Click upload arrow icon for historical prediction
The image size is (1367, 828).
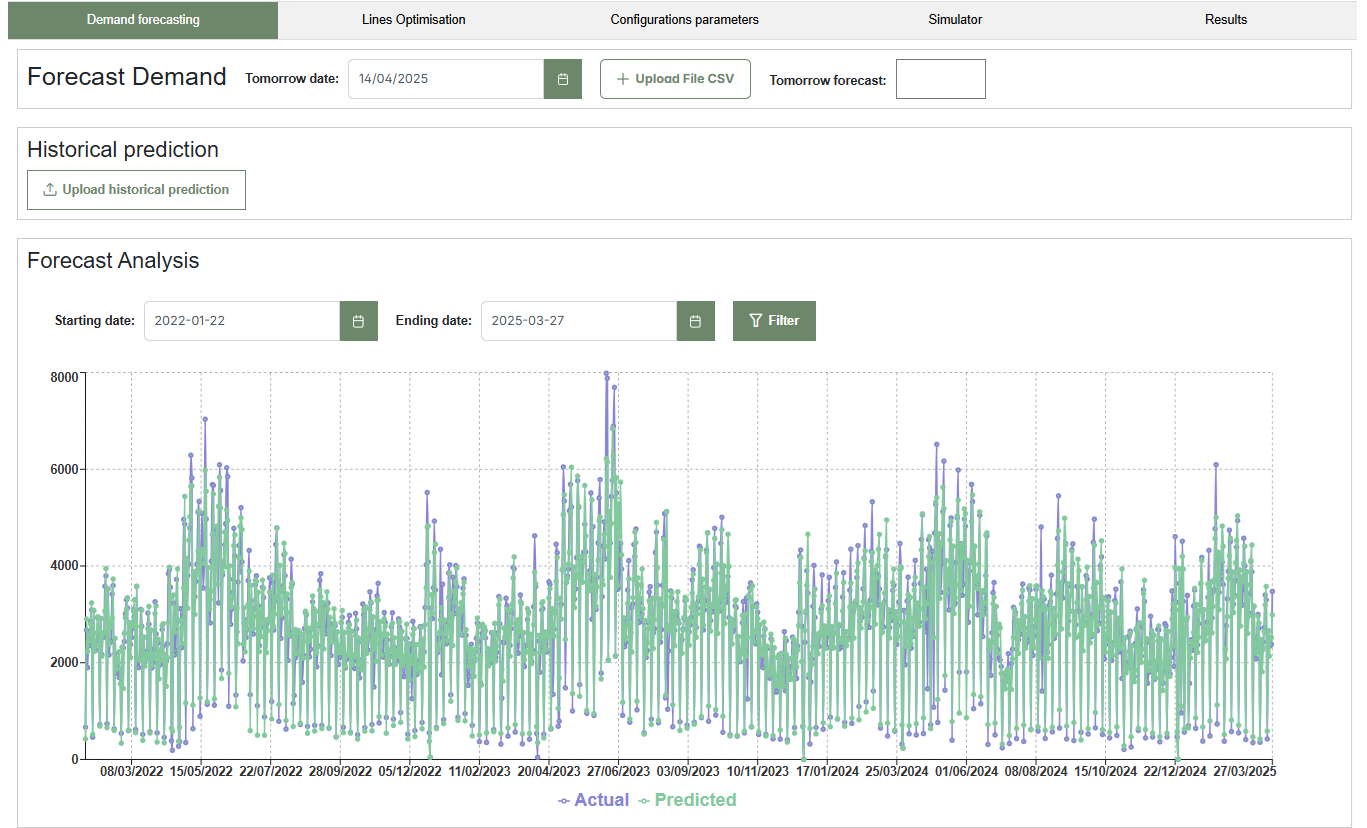tap(50, 190)
